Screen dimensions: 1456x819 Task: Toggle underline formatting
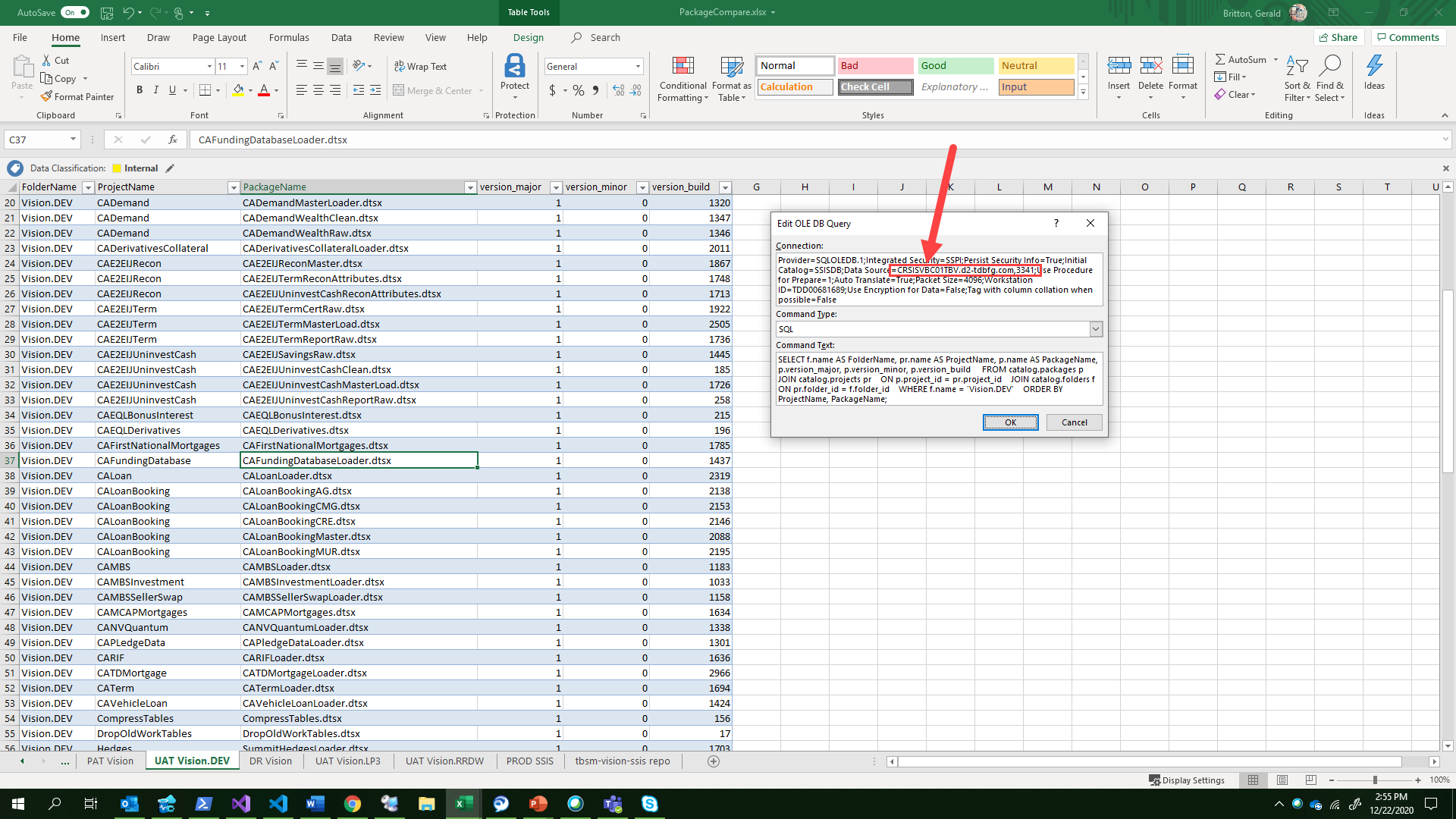tap(172, 89)
